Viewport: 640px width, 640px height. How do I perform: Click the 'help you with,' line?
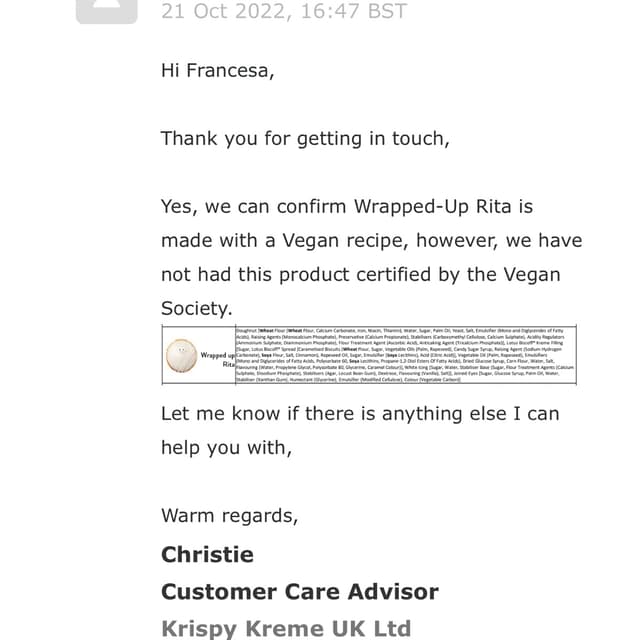point(227,448)
